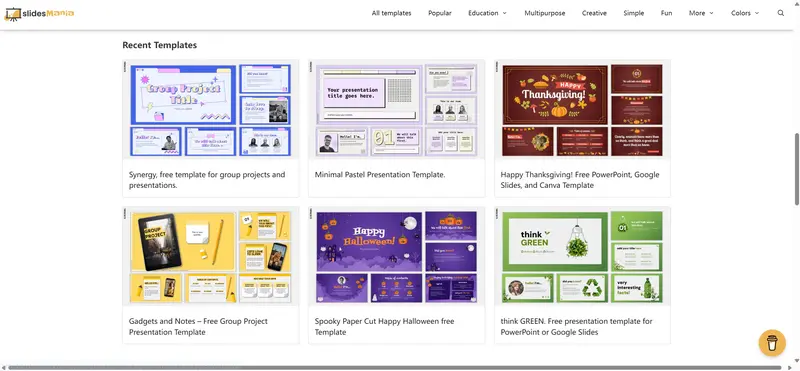Open think GREEN template title link
This screenshot has height=371, width=800.
coord(576,327)
